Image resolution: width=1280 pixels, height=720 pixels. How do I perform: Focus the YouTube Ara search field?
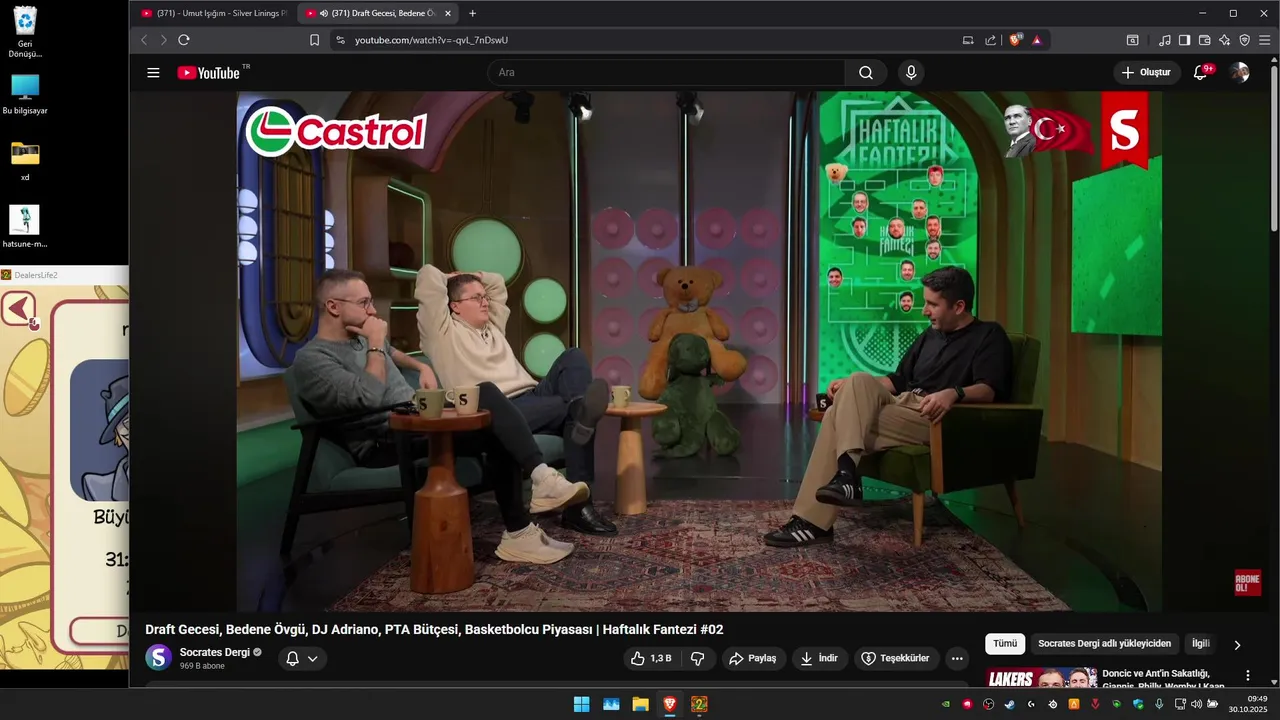pyautogui.click(x=666, y=72)
